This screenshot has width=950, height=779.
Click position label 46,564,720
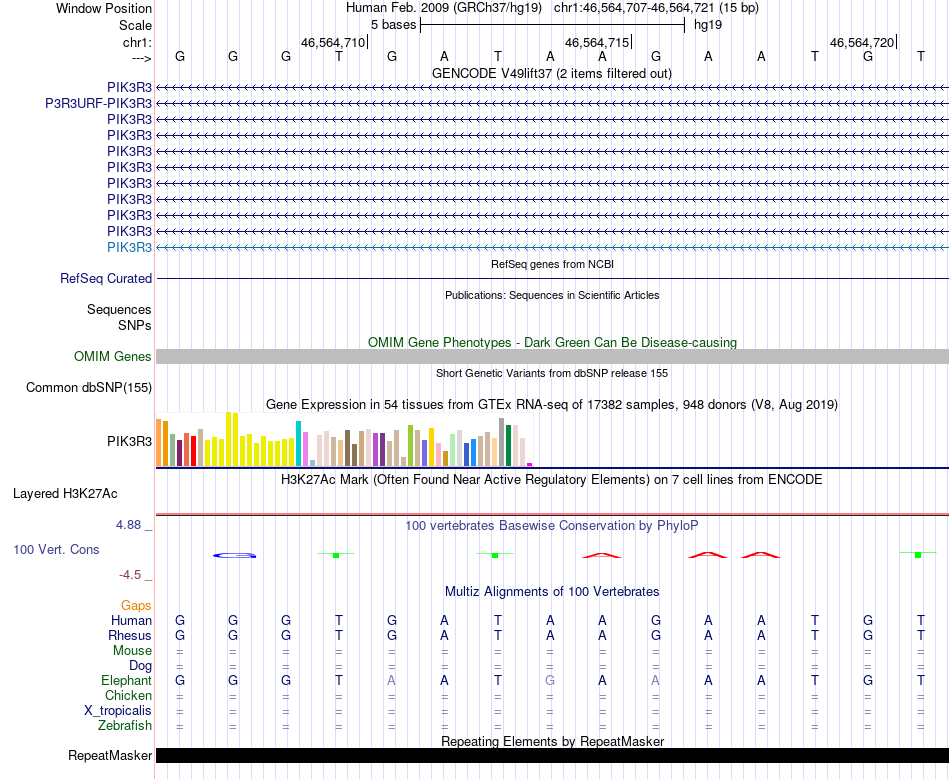click(x=862, y=42)
